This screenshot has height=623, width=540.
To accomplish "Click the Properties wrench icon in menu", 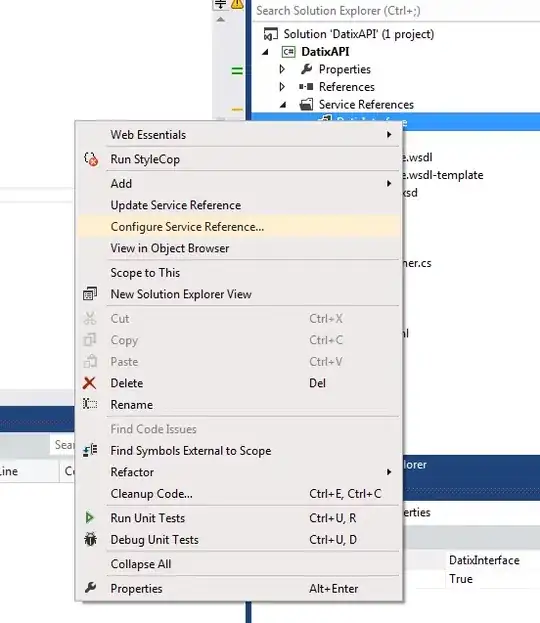I will (90, 588).
